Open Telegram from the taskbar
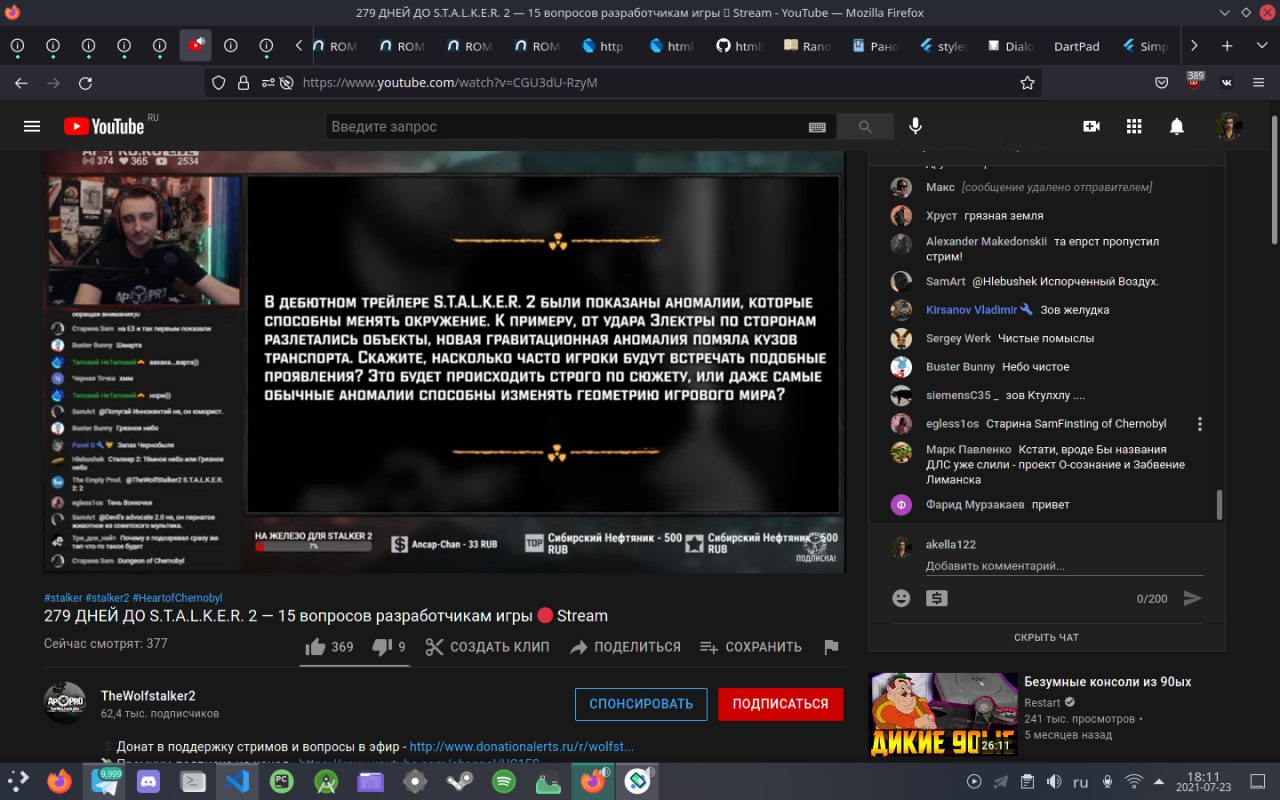The image size is (1280, 800). 103,781
